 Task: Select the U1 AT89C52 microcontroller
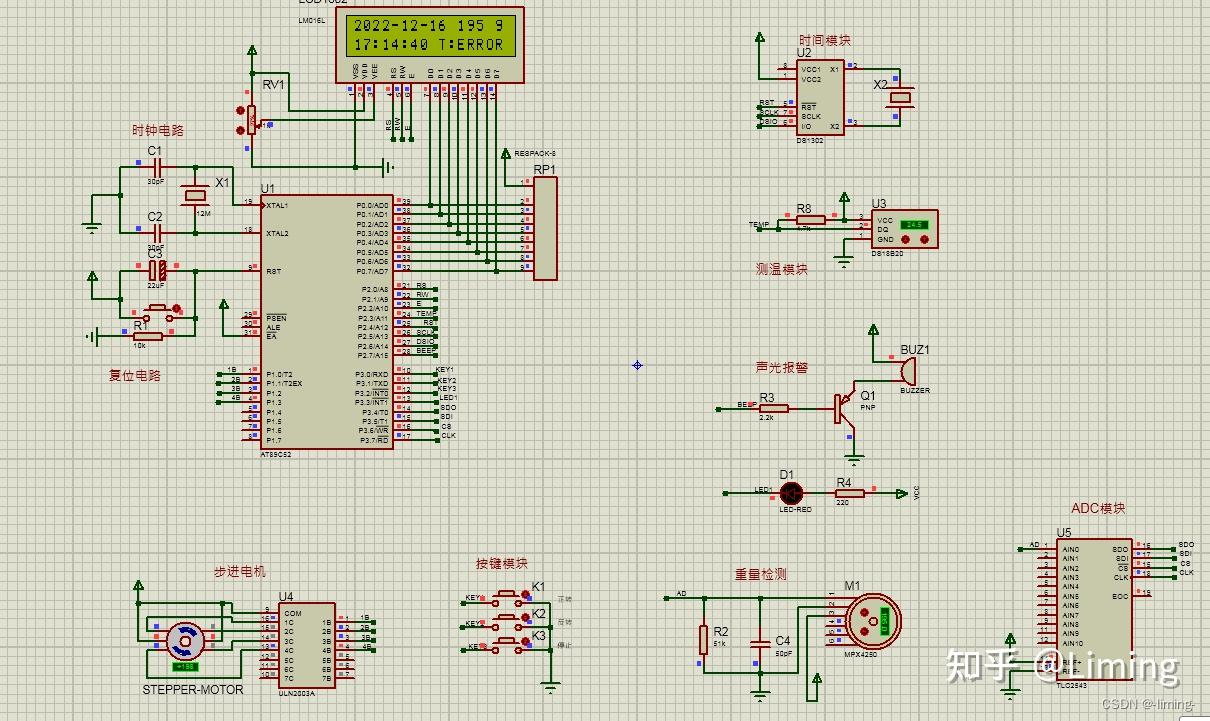pos(327,322)
